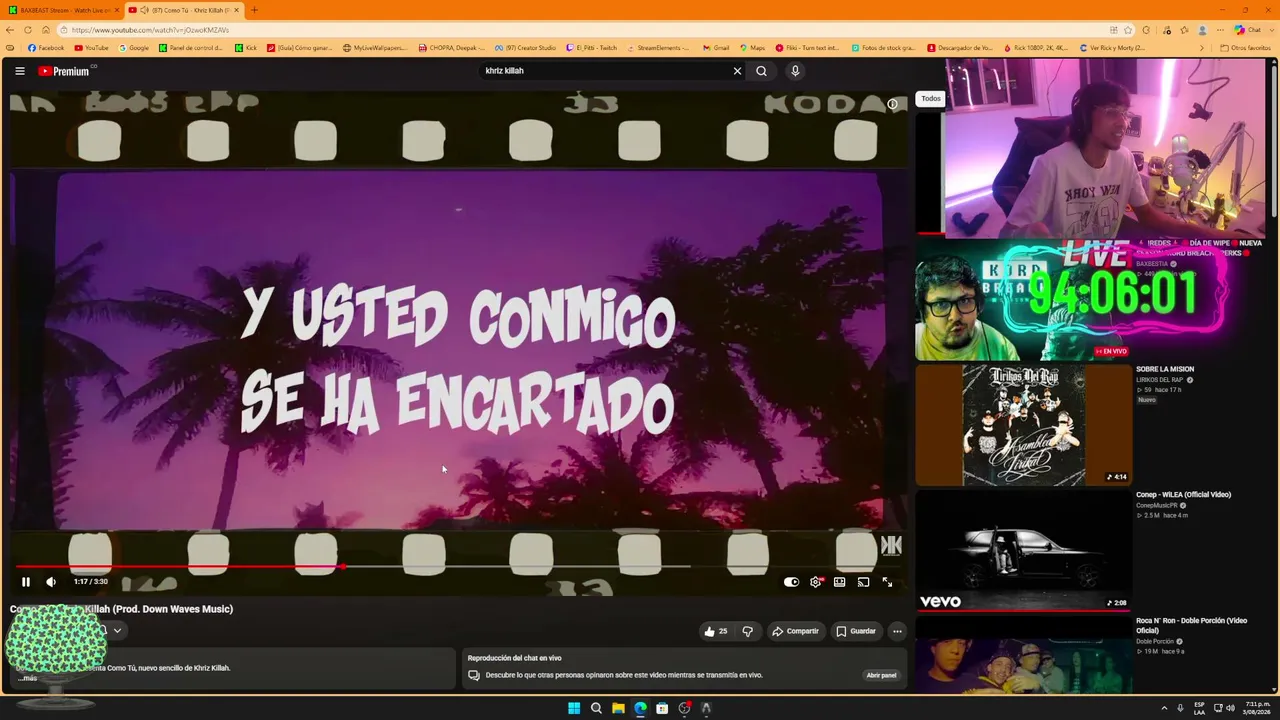The height and width of the screenshot is (720, 1280).
Task: Click the Compartir share button
Action: (796, 631)
